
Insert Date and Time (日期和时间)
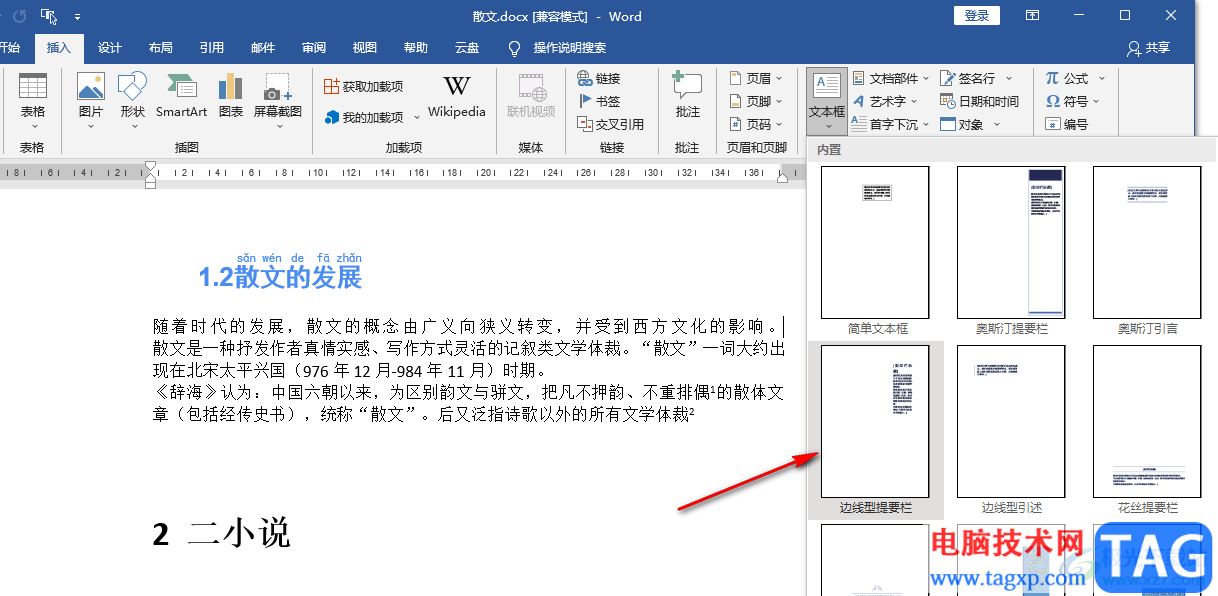coord(980,101)
